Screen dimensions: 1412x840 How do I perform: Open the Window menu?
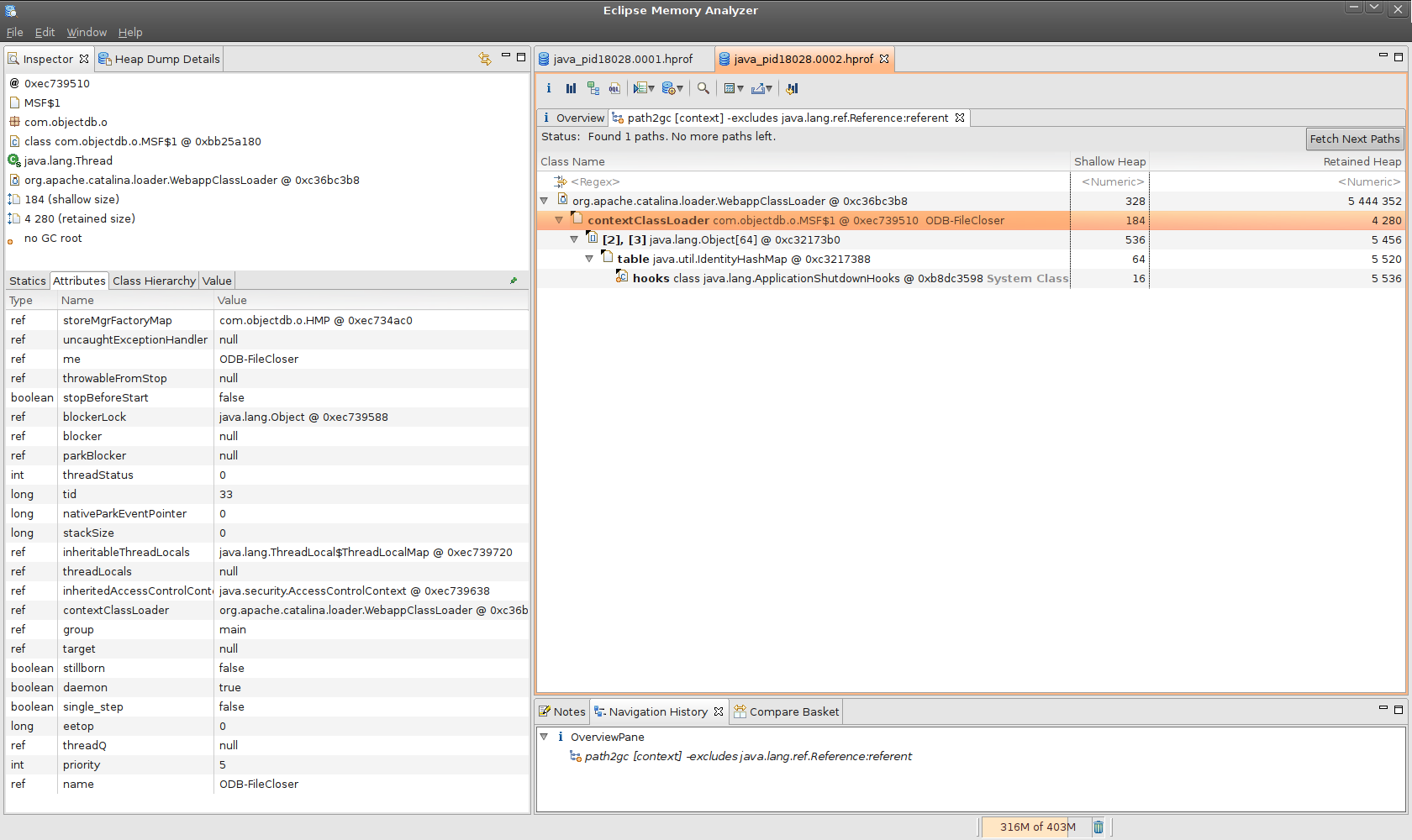coord(87,32)
